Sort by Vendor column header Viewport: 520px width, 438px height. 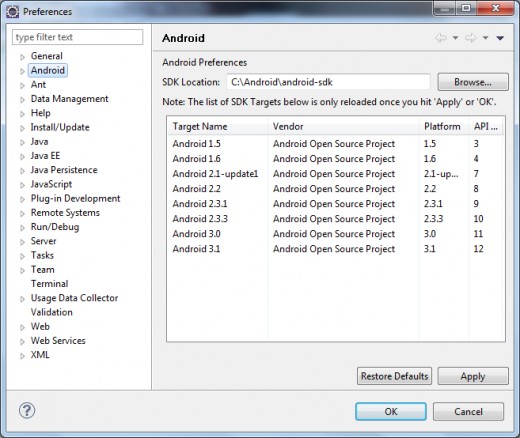tap(343, 126)
